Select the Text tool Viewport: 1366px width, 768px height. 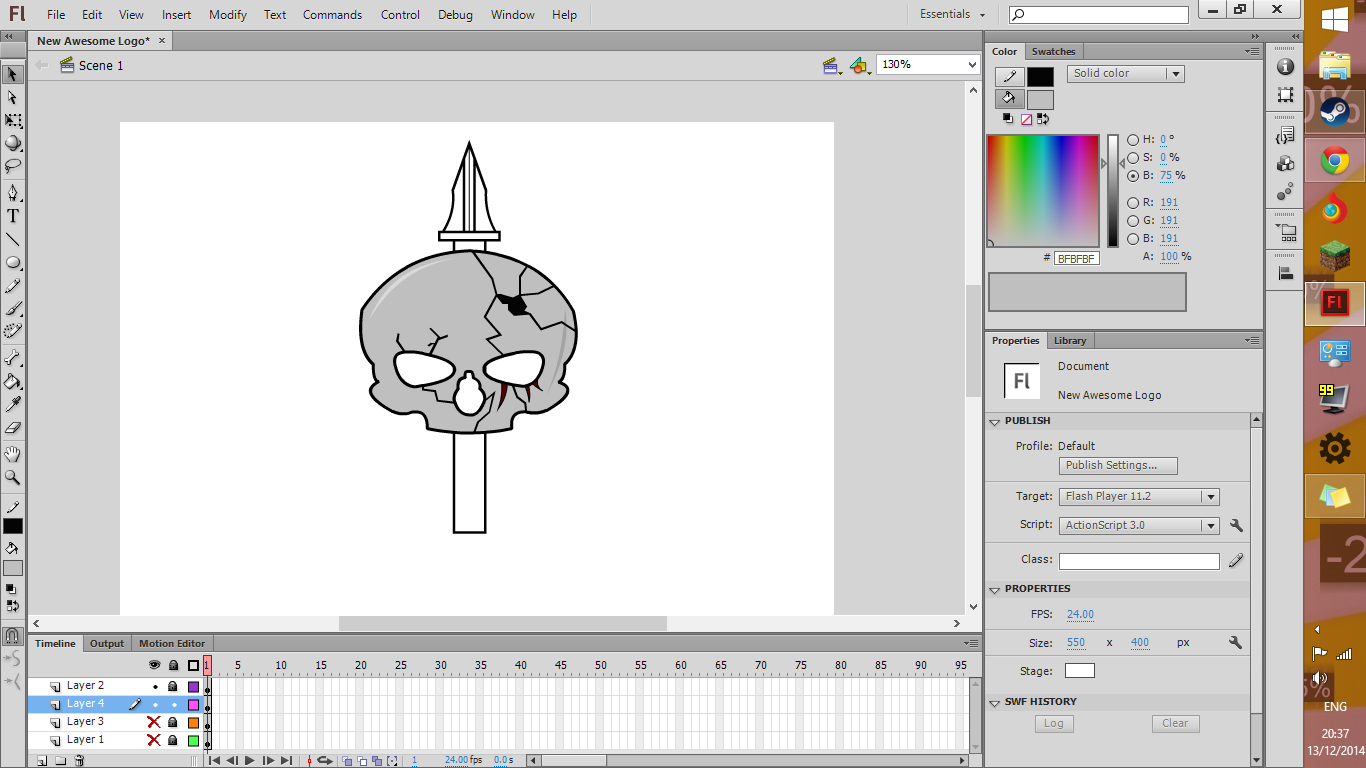click(13, 216)
